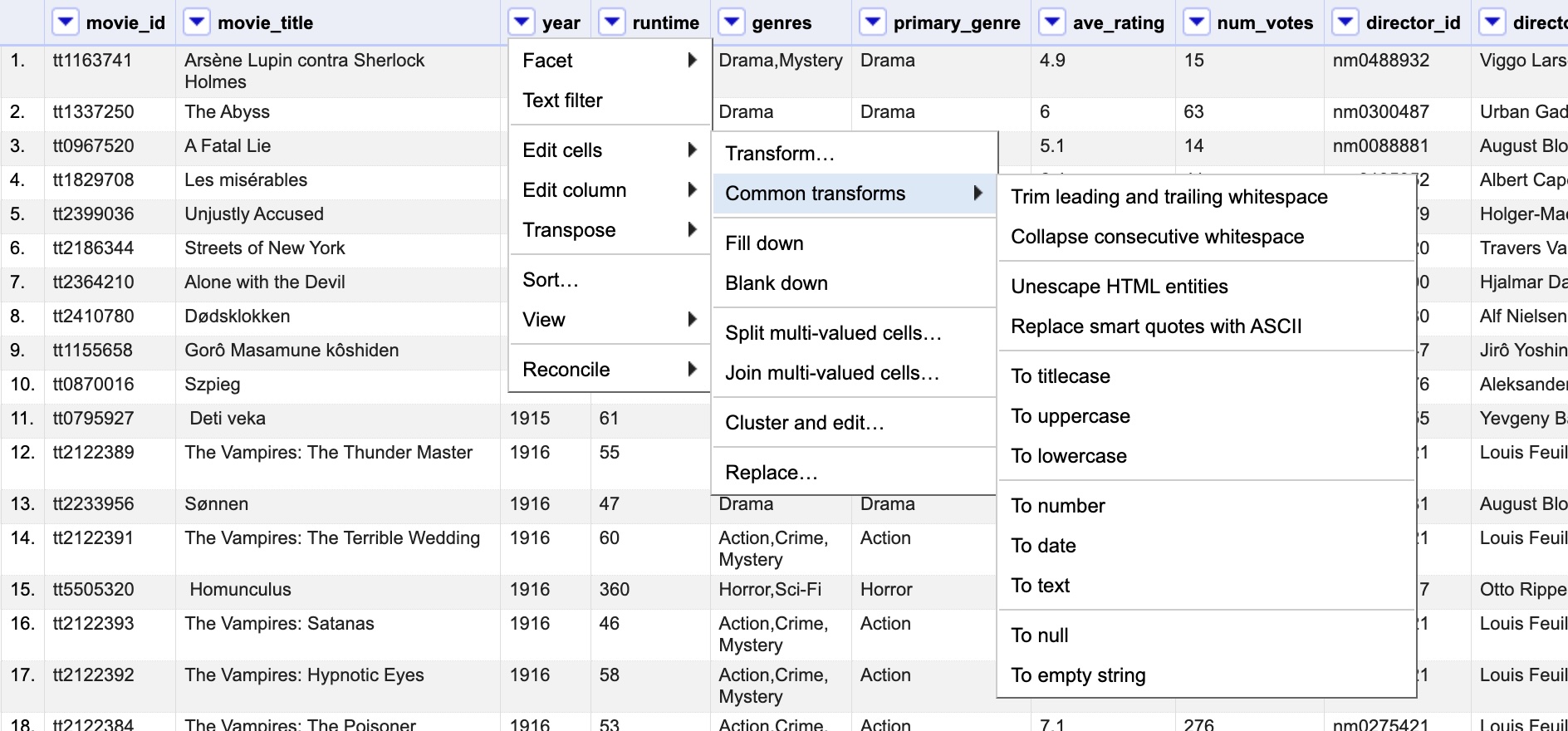Click the title cell Szpieg
The image size is (1568, 731).
pos(213,385)
